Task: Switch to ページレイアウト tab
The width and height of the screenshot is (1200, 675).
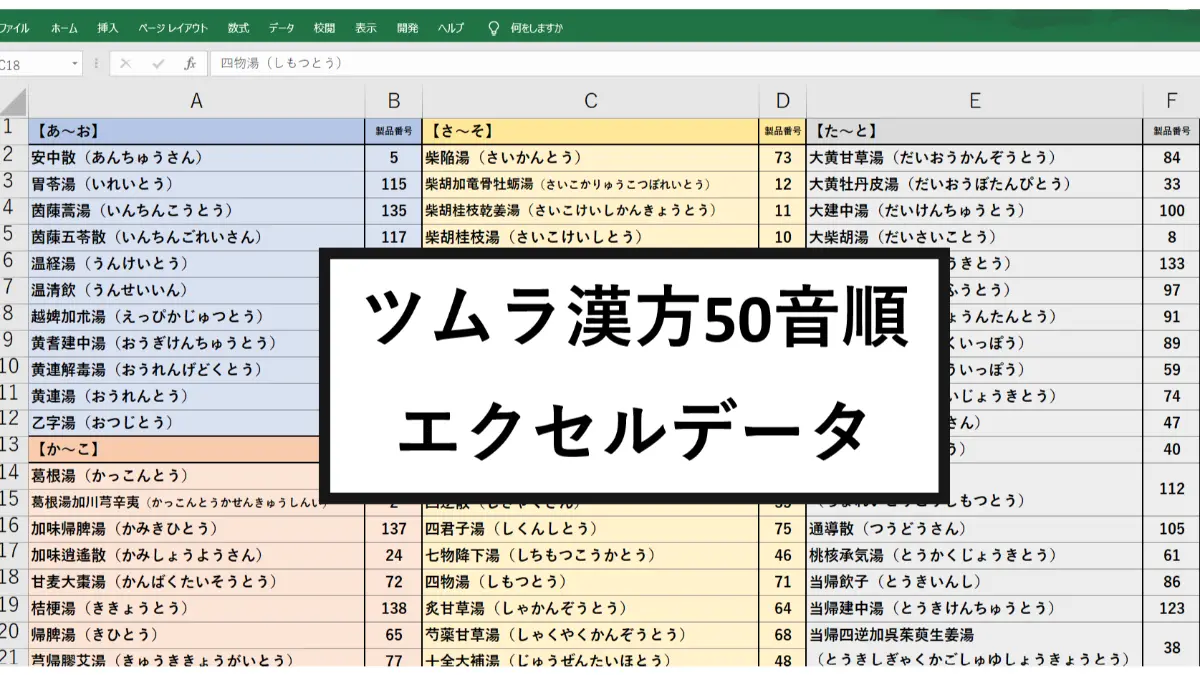Action: pos(173,29)
